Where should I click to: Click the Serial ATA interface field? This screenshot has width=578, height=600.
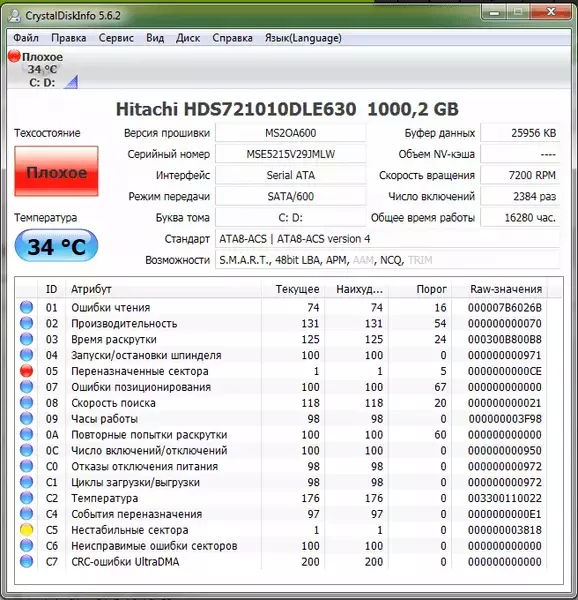point(291,175)
